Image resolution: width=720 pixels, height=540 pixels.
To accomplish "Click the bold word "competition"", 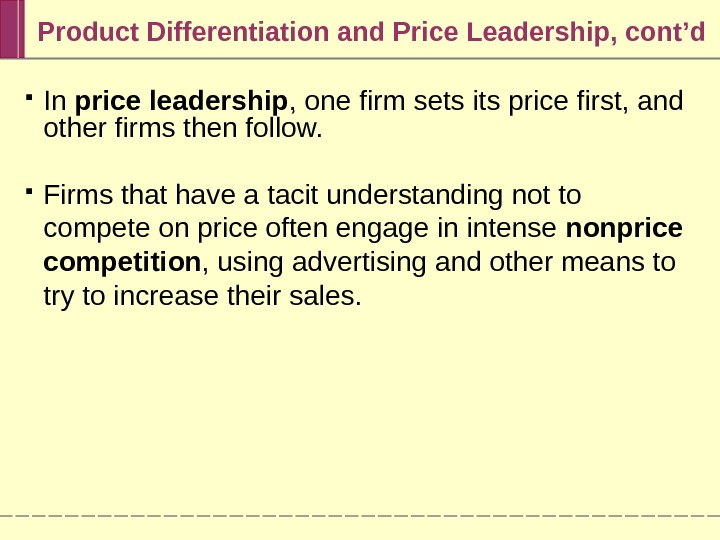I will tap(122, 262).
